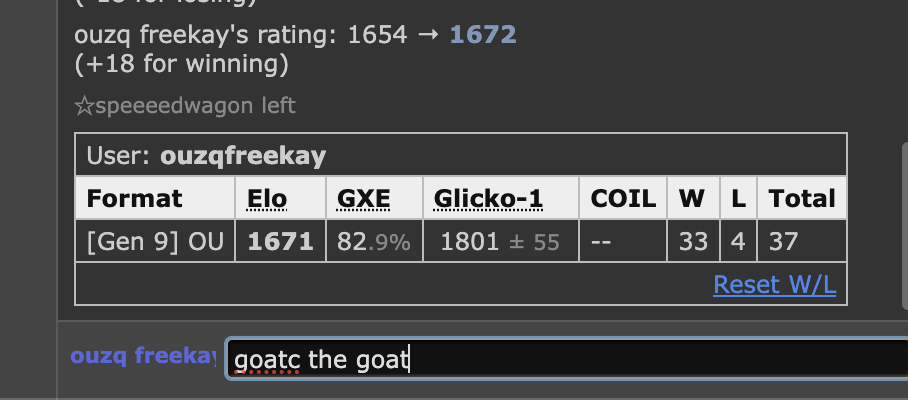Click the User: ouzqfreekay table title

tap(206, 156)
